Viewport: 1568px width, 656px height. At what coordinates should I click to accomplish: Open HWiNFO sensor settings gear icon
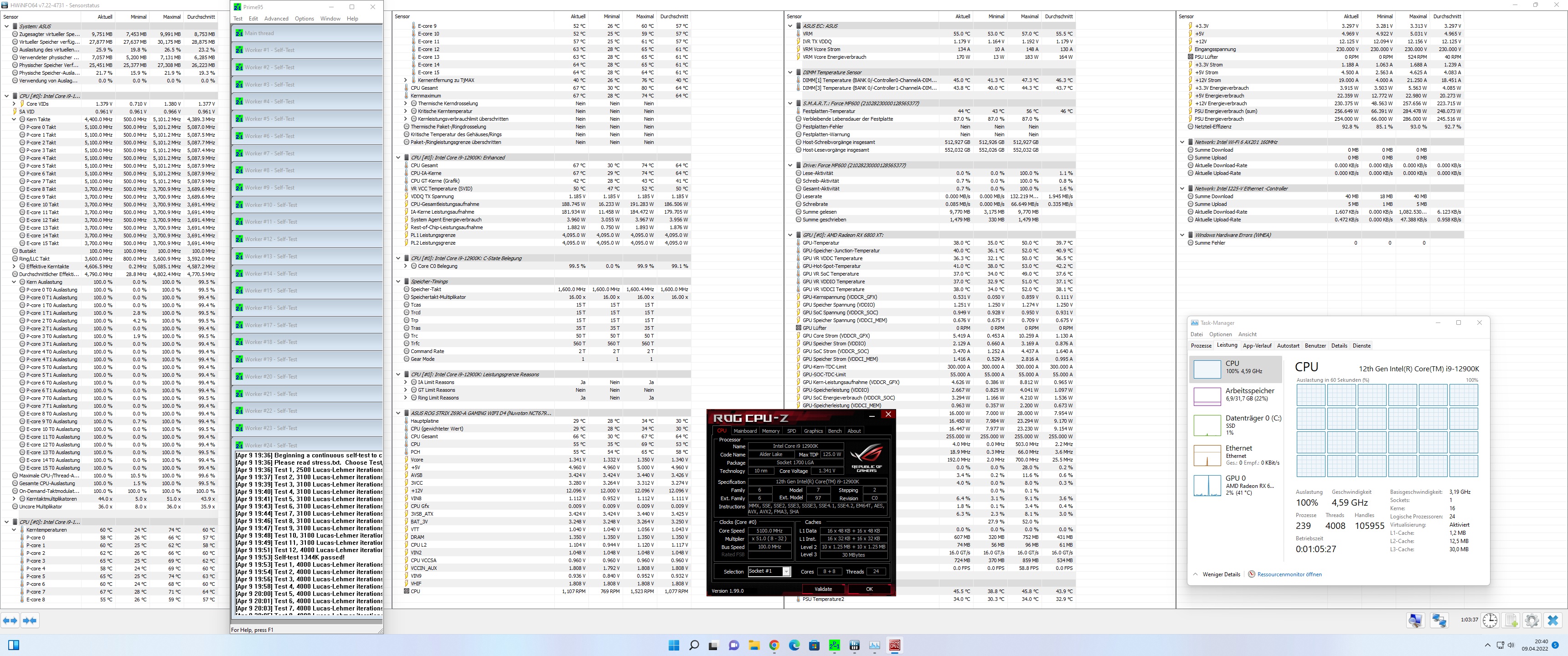point(1532,620)
